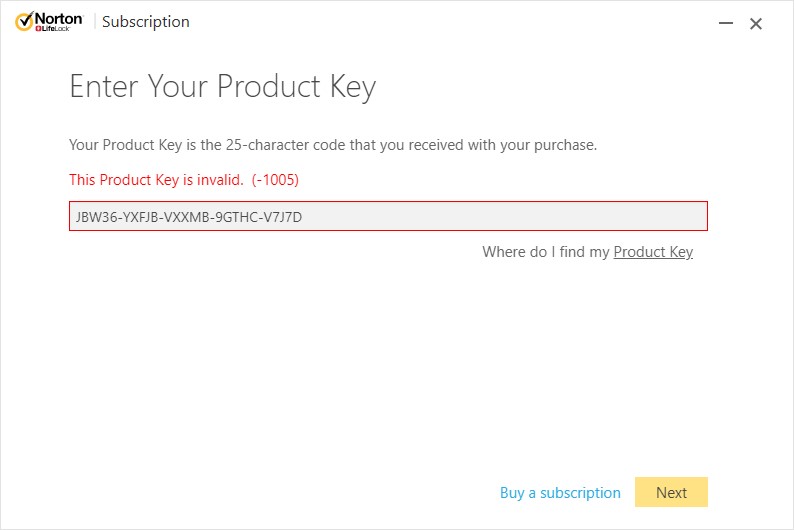The height and width of the screenshot is (530, 794).
Task: Select the Subscription title label
Action: click(146, 22)
